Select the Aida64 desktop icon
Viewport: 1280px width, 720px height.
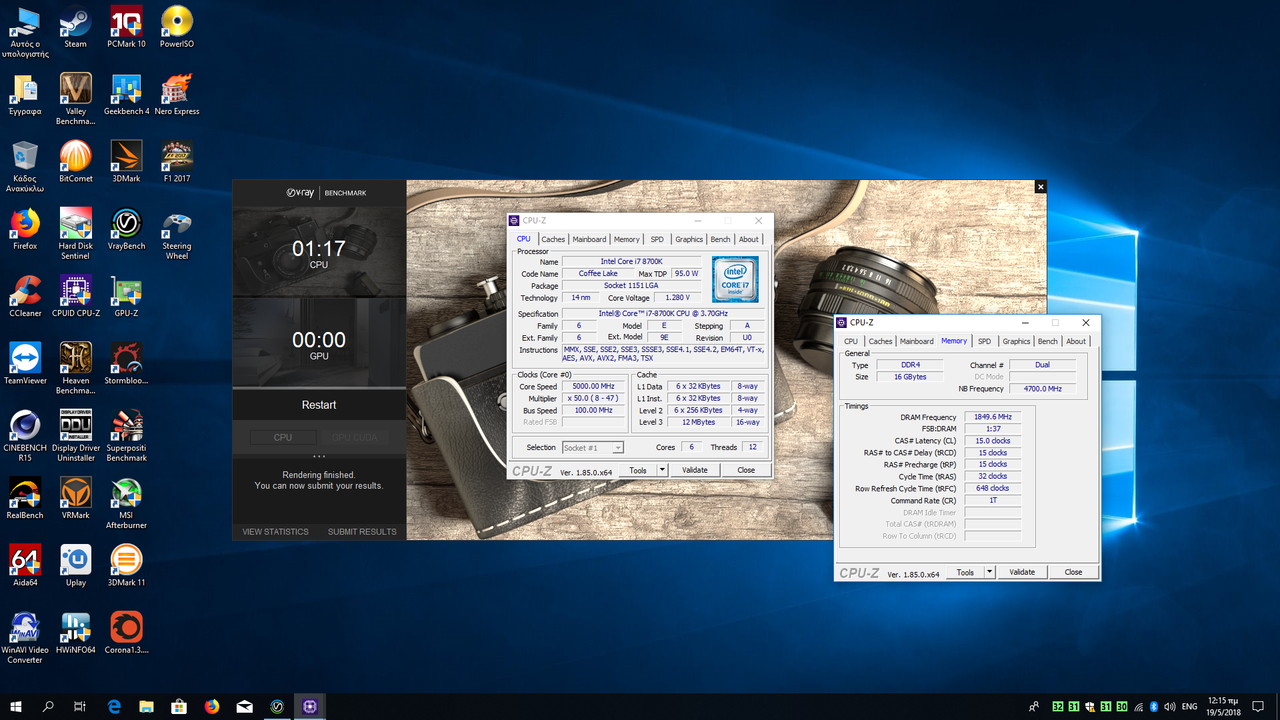pyautogui.click(x=25, y=565)
